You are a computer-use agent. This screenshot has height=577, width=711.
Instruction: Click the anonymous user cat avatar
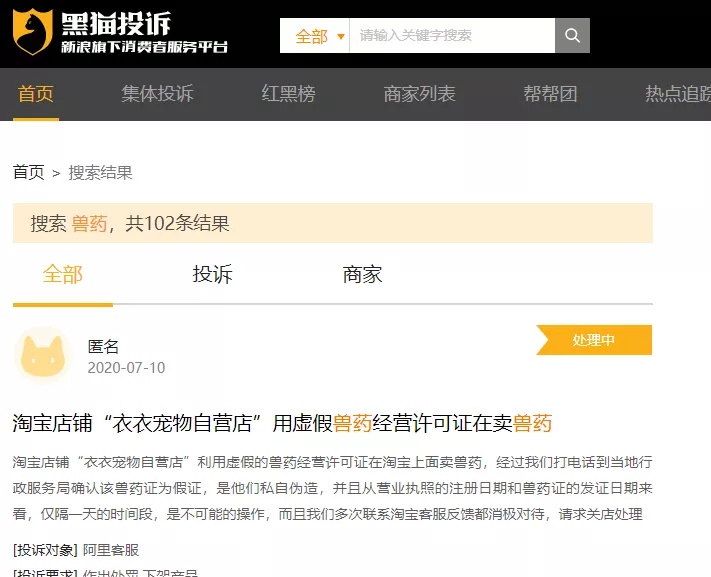click(43, 355)
